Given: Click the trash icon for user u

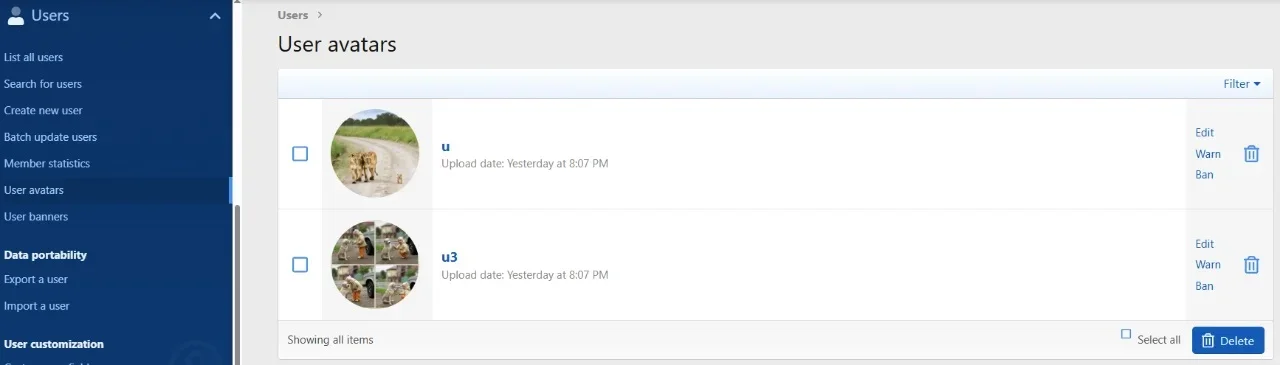Looking at the screenshot, I should [x=1251, y=154].
